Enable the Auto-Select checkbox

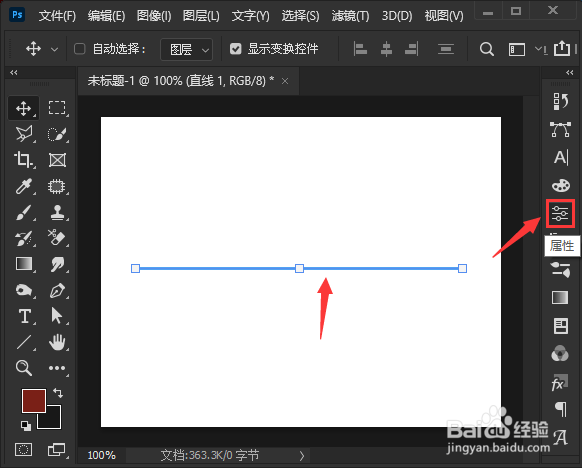coord(79,49)
